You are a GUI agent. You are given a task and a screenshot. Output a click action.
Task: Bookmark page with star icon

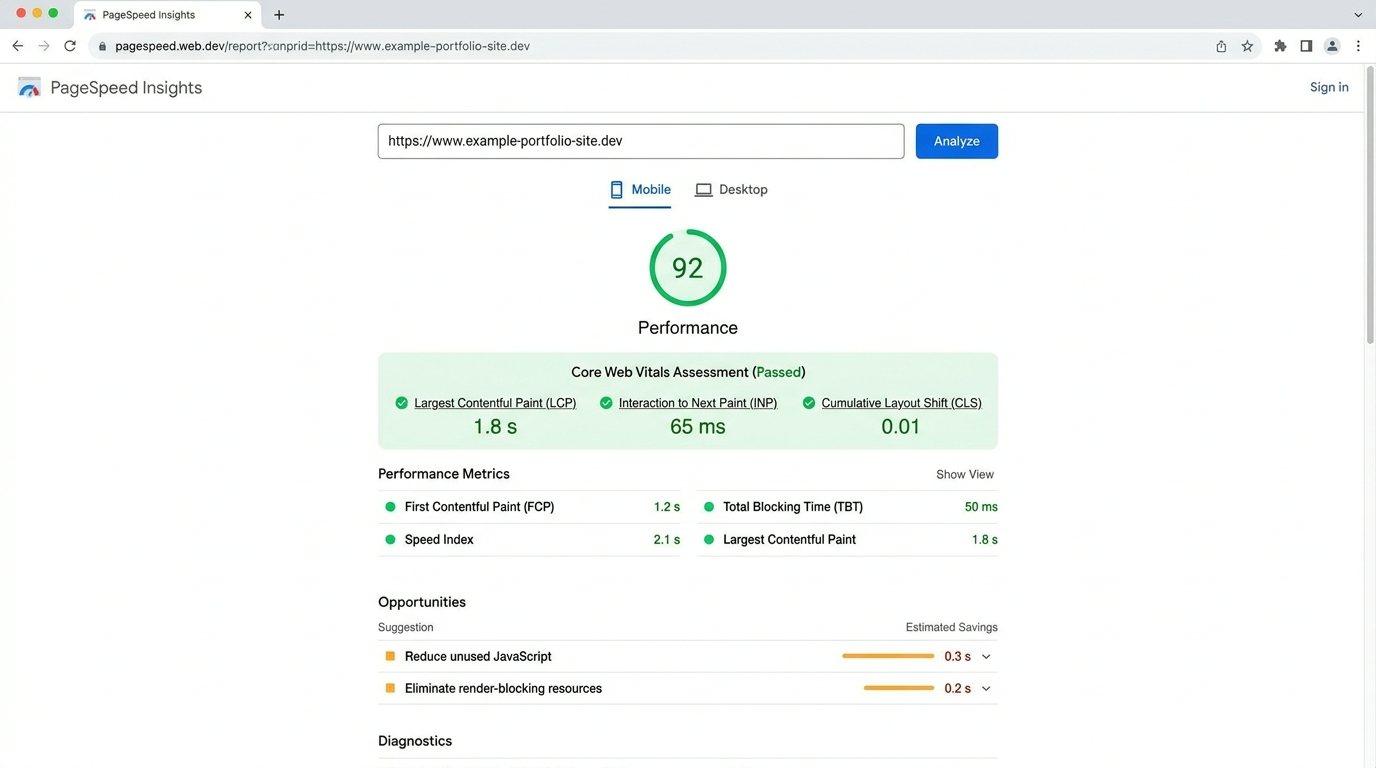click(1247, 46)
